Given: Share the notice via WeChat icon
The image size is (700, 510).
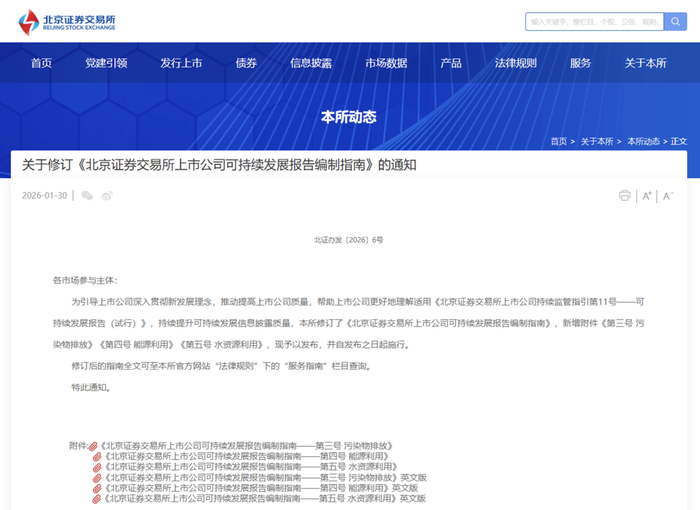Looking at the screenshot, I should (87, 196).
